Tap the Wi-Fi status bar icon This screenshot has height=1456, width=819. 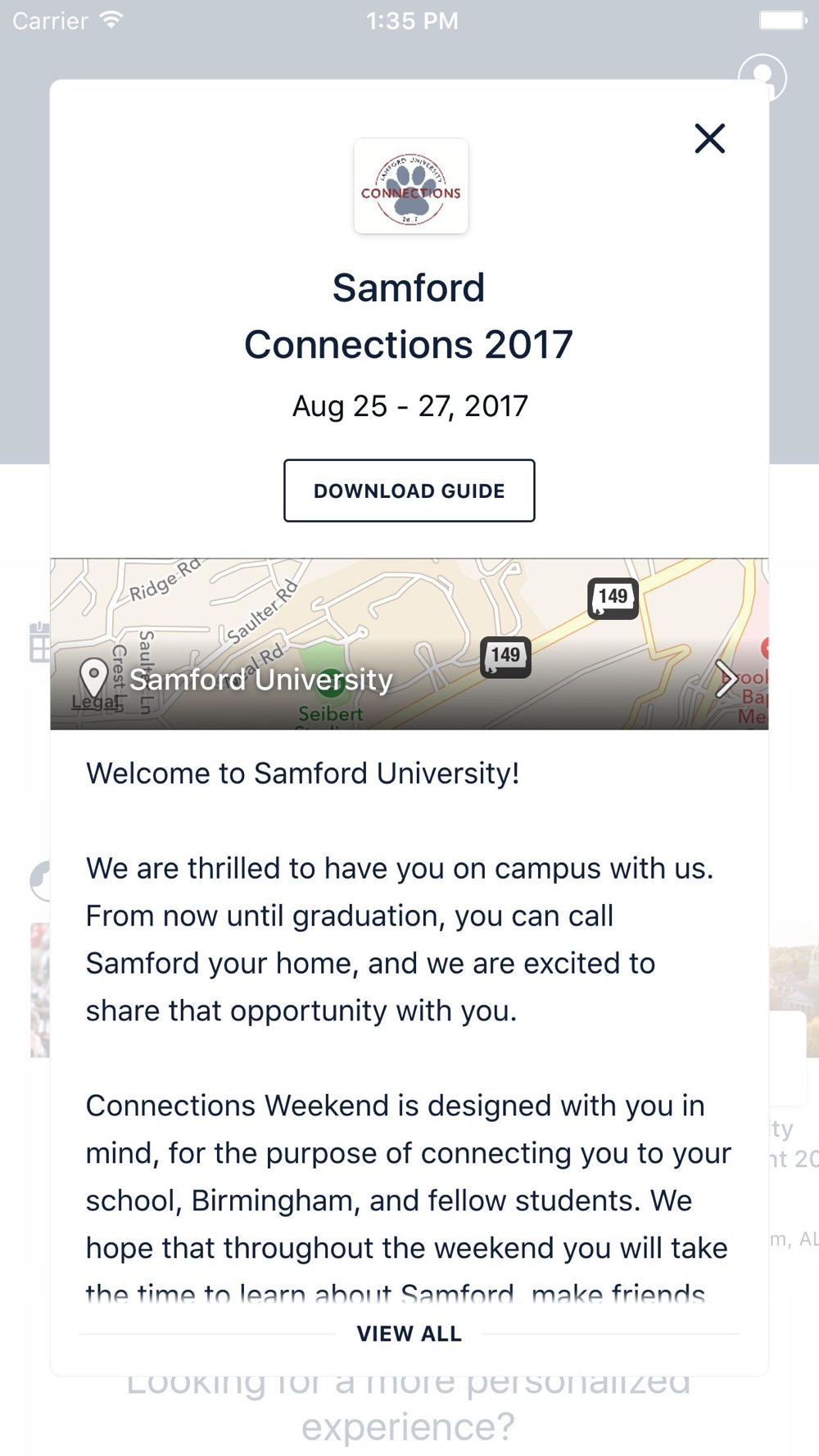pos(111,20)
